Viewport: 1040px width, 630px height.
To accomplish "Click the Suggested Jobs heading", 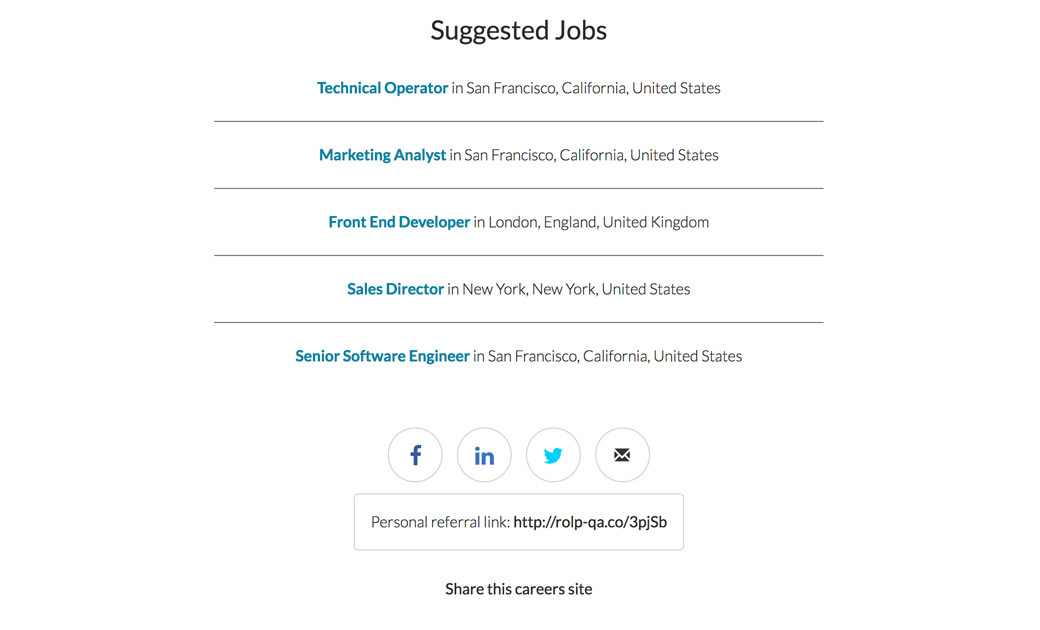I will (518, 31).
